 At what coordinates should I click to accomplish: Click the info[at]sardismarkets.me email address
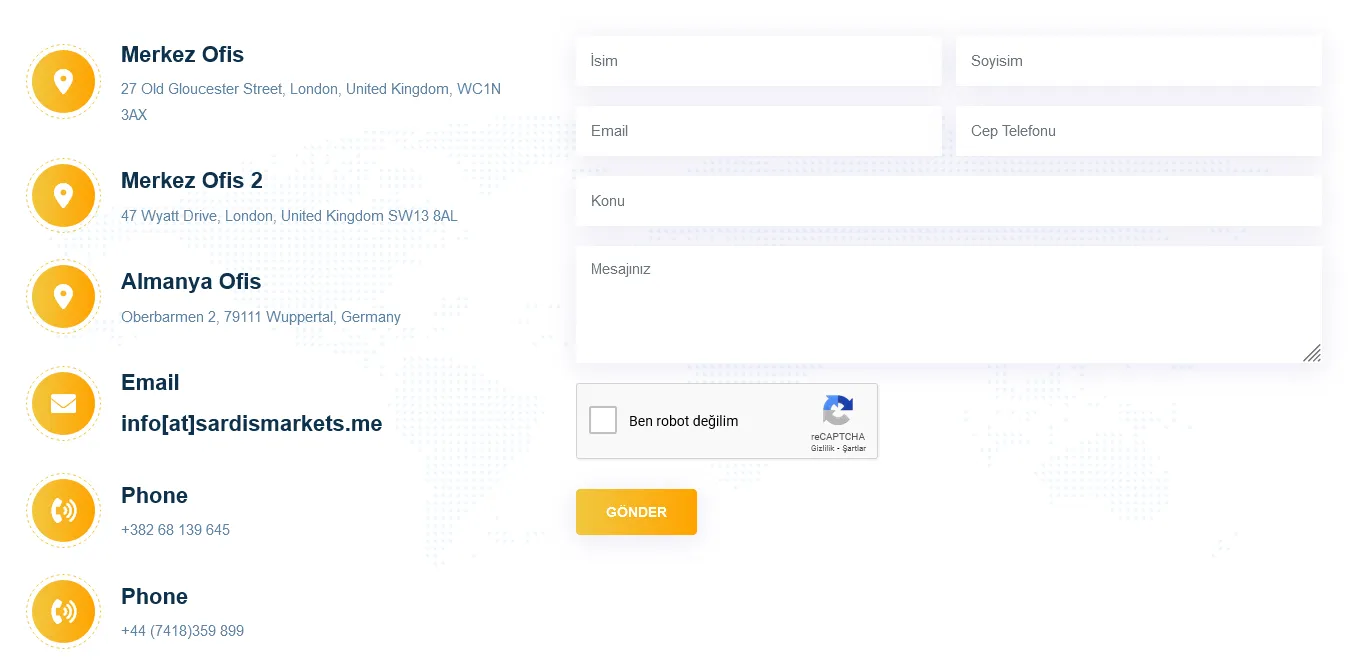tap(251, 424)
